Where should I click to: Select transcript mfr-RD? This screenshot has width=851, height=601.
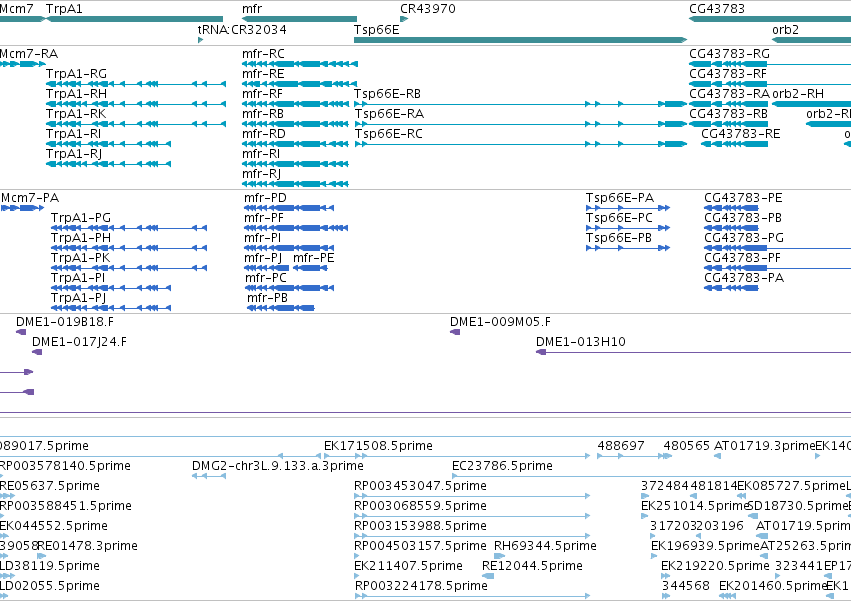pyautogui.click(x=295, y=144)
